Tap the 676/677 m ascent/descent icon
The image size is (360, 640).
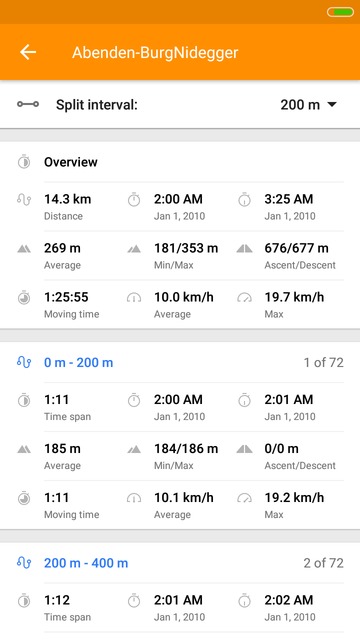click(x=244, y=249)
